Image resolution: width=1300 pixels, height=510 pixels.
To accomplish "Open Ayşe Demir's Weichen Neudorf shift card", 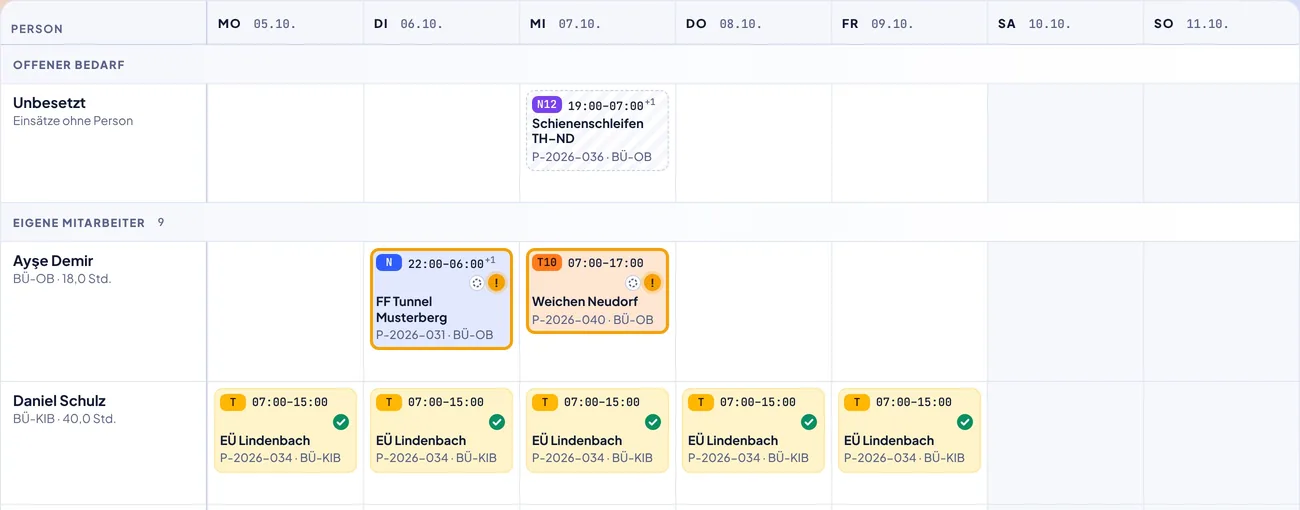I will 598,290.
